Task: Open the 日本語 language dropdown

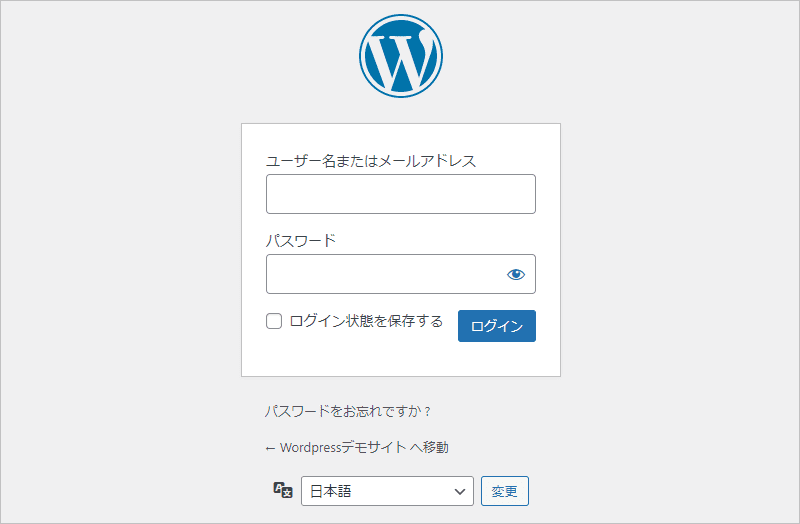Action: (x=387, y=491)
